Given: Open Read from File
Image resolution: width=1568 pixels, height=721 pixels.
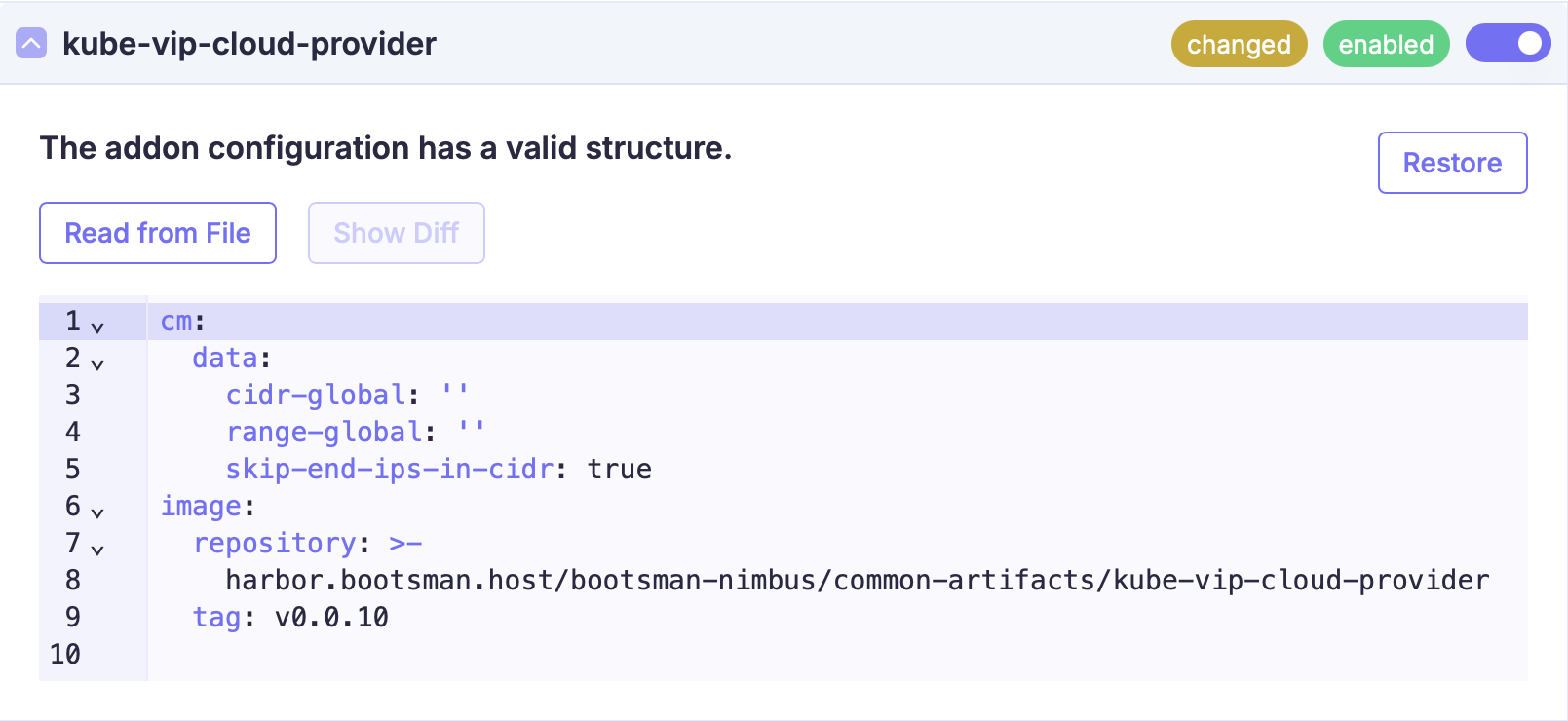Looking at the screenshot, I should pos(158,233).
